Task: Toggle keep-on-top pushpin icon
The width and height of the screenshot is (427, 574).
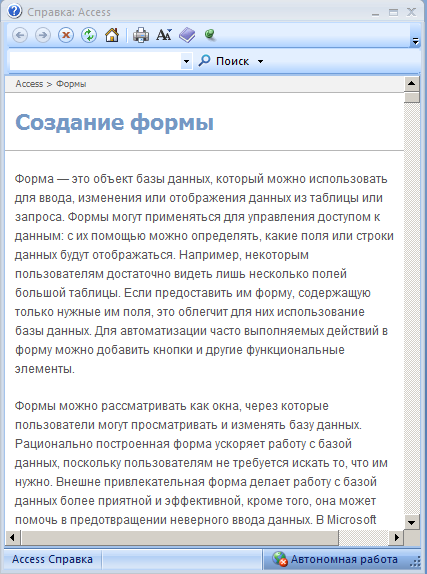Action: click(210, 35)
